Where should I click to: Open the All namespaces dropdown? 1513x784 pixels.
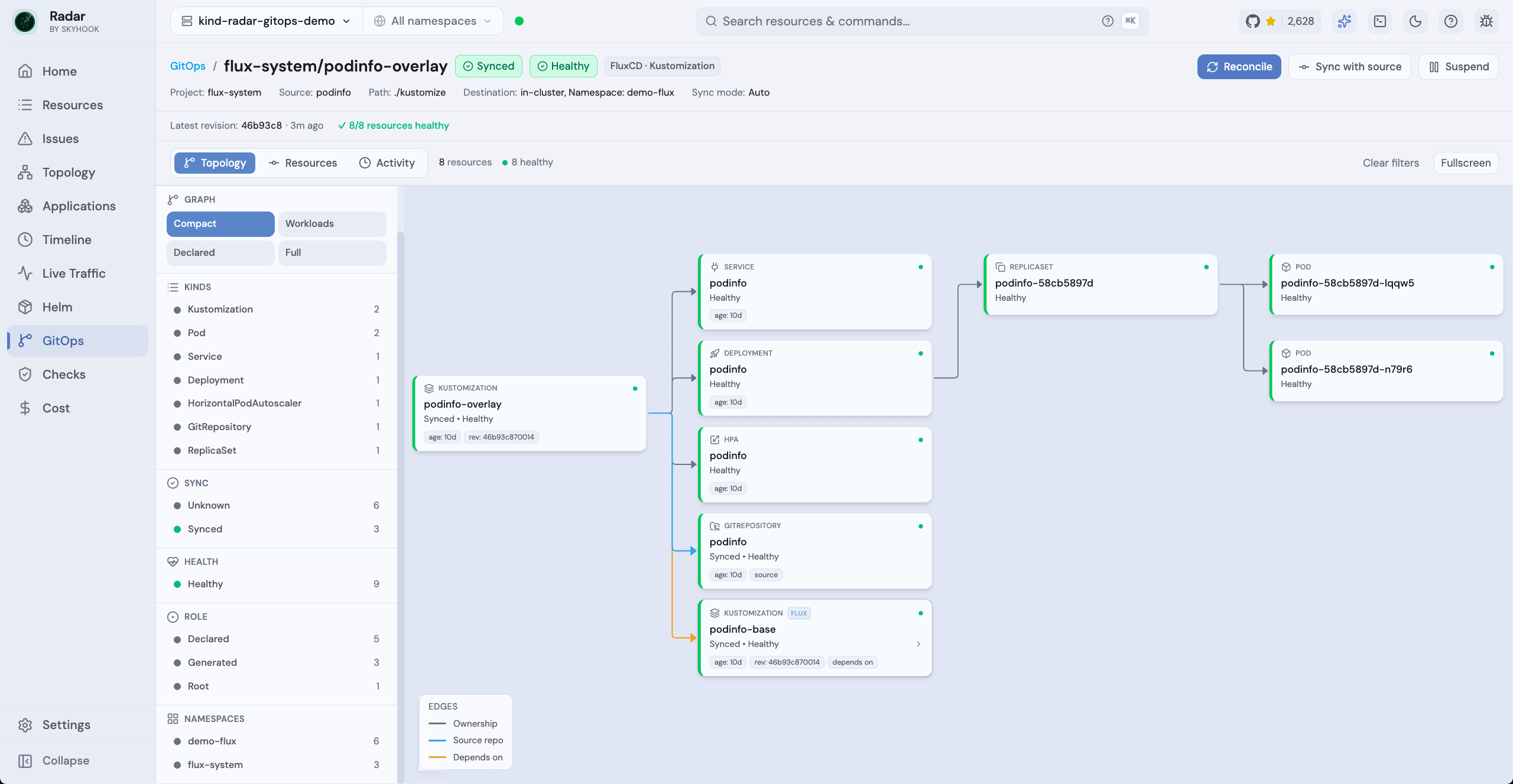coord(433,21)
